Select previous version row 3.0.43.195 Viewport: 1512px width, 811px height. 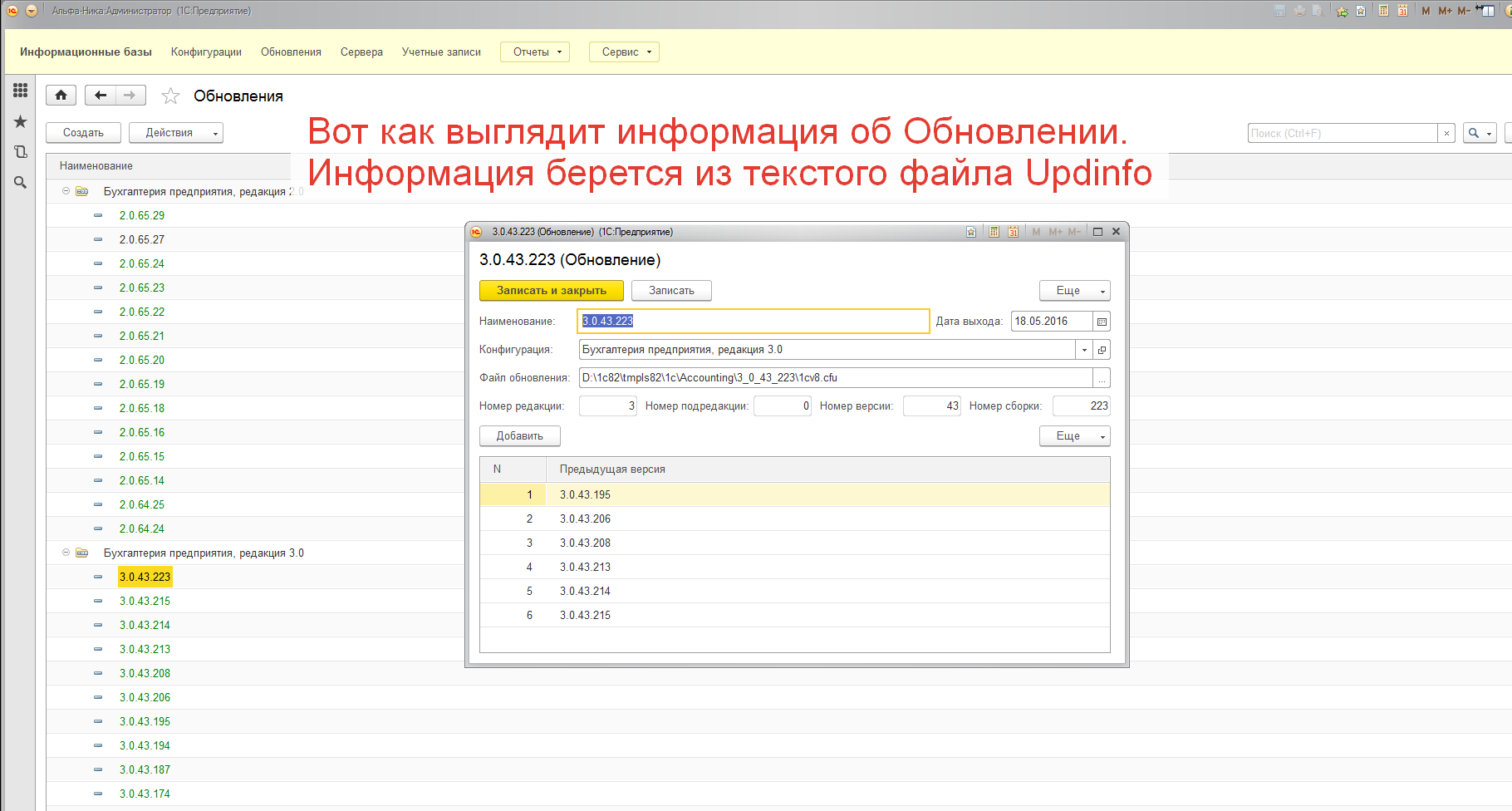795,494
